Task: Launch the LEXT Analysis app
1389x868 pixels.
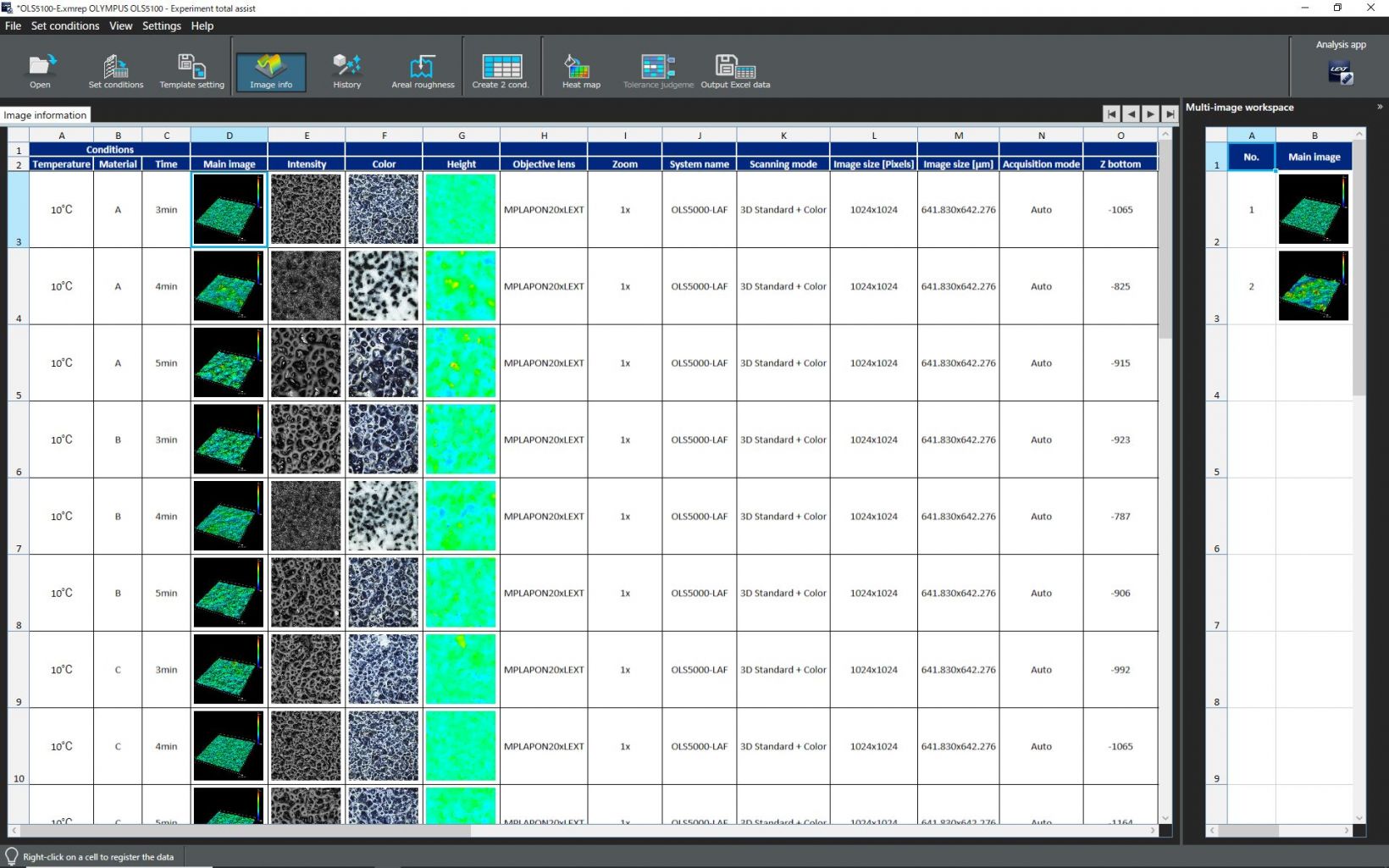Action: (x=1343, y=73)
